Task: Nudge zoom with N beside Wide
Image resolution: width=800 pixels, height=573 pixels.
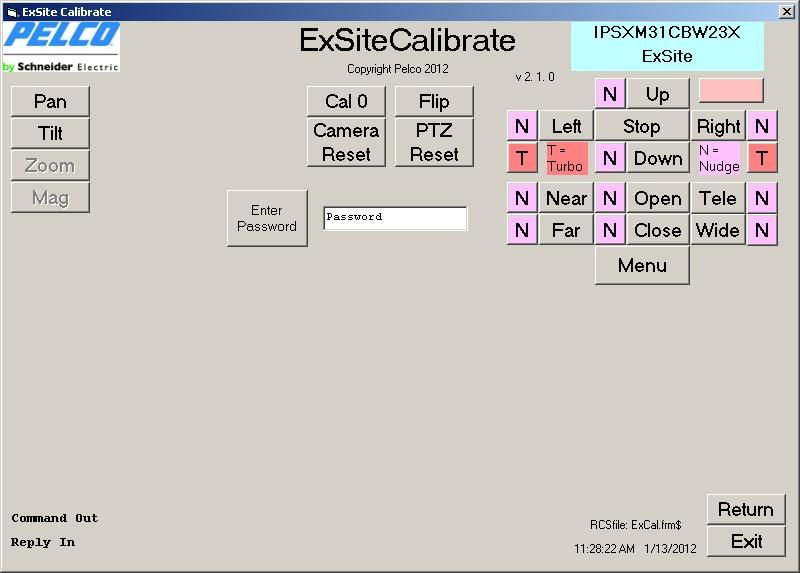Action: pos(762,230)
